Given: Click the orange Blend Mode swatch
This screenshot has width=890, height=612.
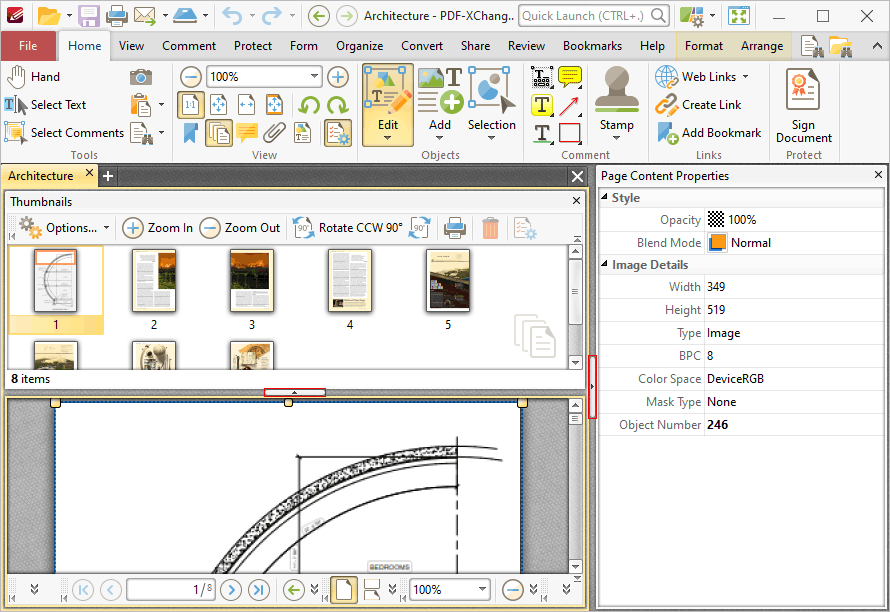Looking at the screenshot, I should tap(717, 242).
